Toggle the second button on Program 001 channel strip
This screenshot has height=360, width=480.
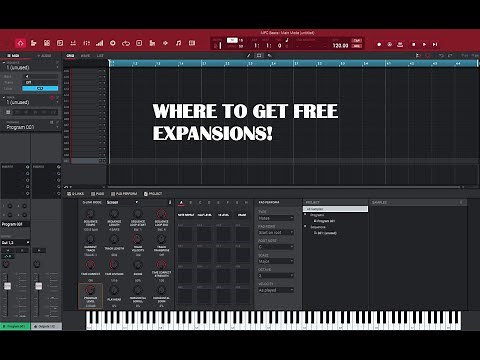[22, 250]
